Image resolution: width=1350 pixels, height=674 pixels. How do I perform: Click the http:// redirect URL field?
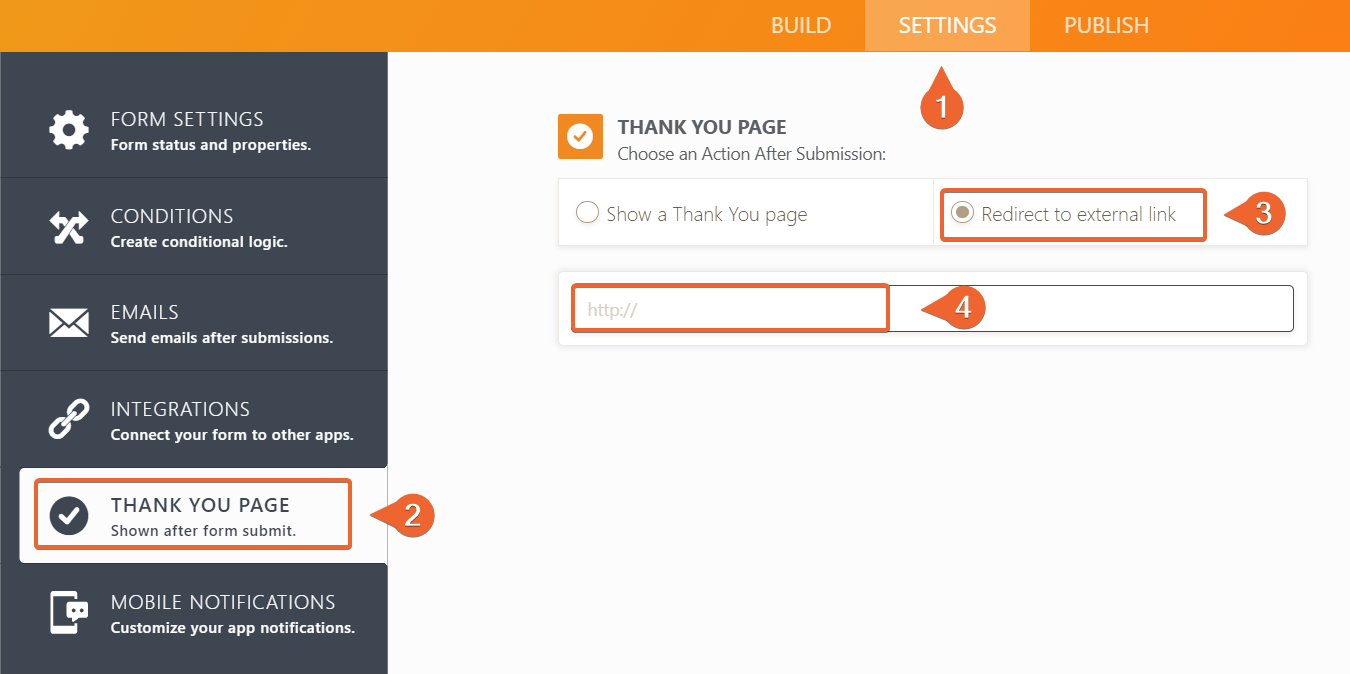[729, 307]
